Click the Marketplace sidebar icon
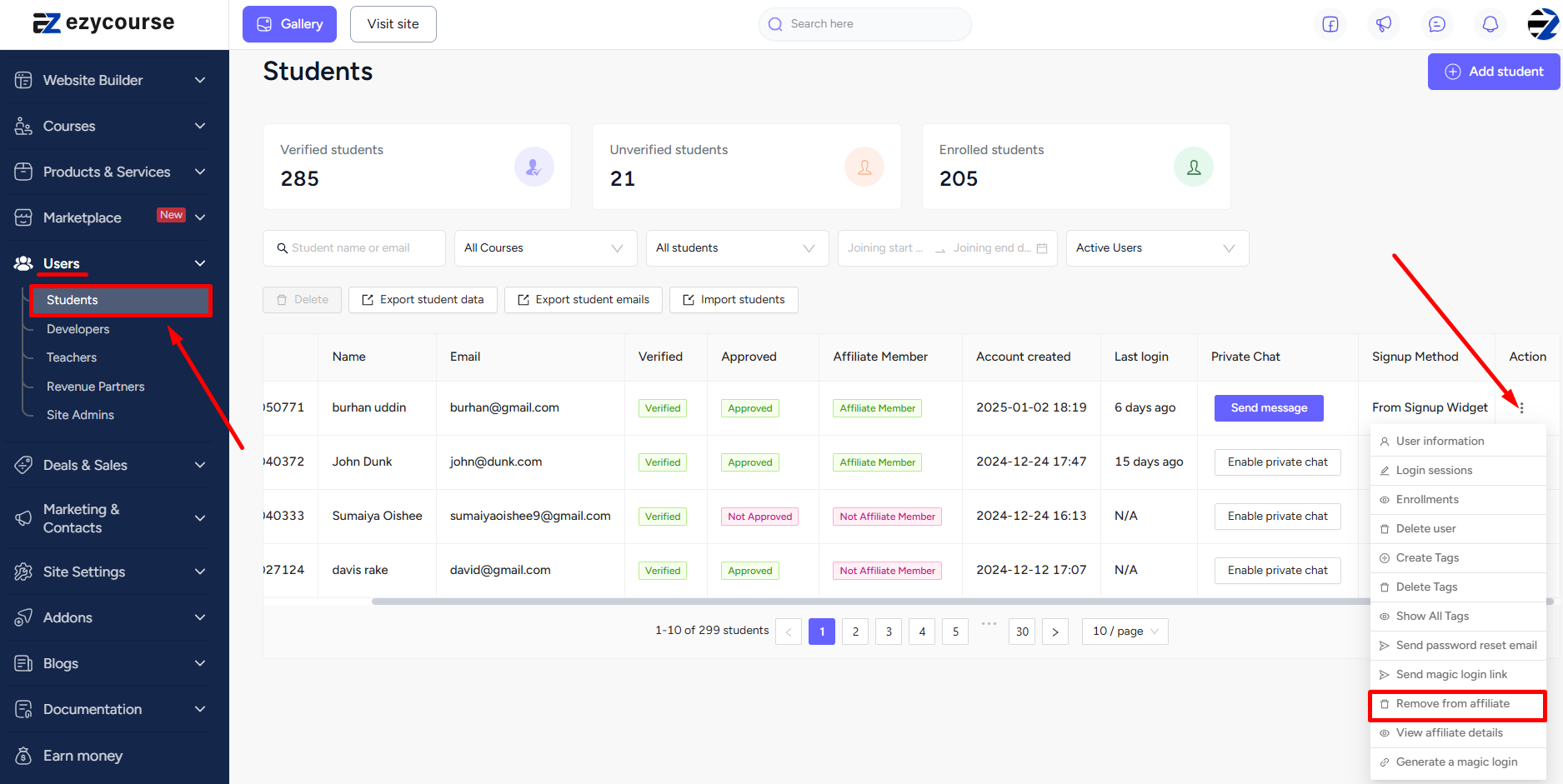The height and width of the screenshot is (784, 1563). (23, 217)
